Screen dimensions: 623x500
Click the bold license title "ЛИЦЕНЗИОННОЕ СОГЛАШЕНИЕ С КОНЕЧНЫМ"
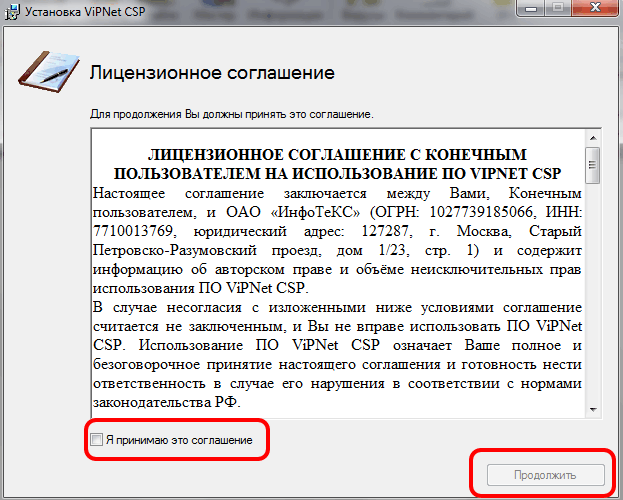click(x=337, y=155)
